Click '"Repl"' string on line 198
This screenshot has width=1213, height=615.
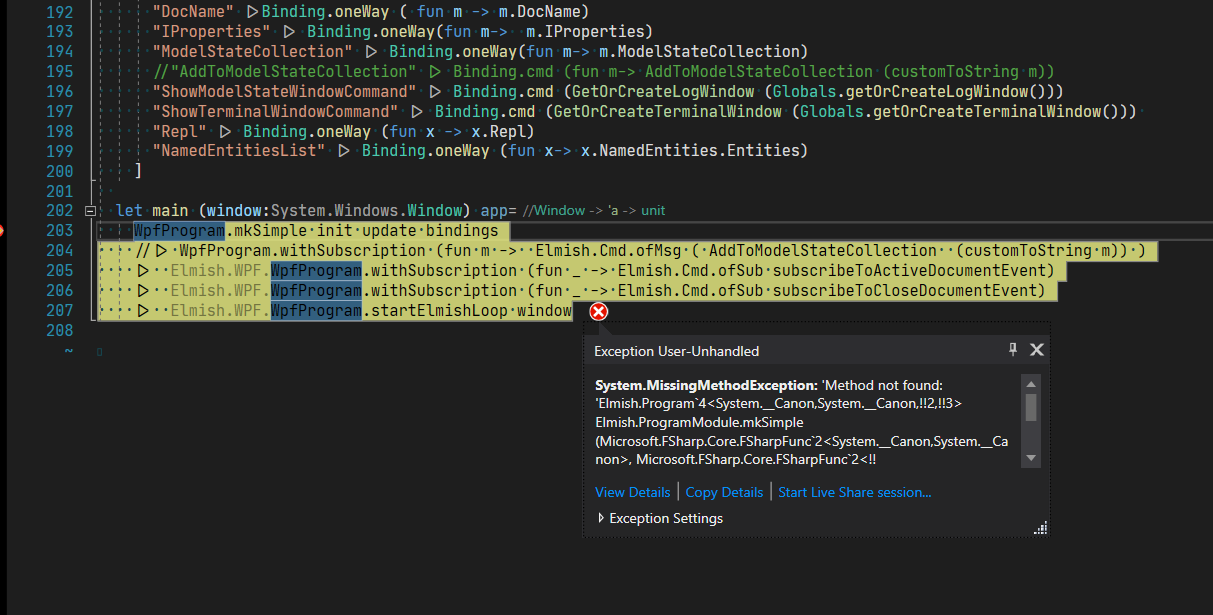[x=181, y=131]
